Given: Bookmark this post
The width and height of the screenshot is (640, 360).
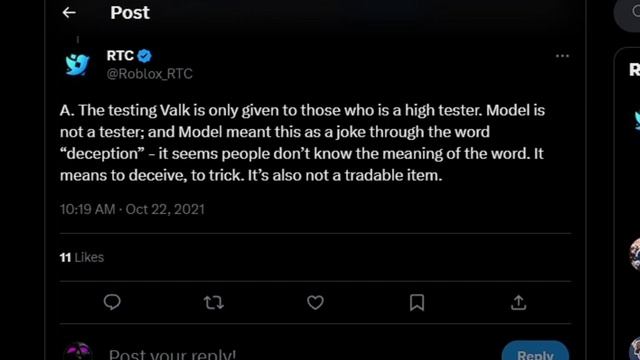Looking at the screenshot, I should pos(417,302).
